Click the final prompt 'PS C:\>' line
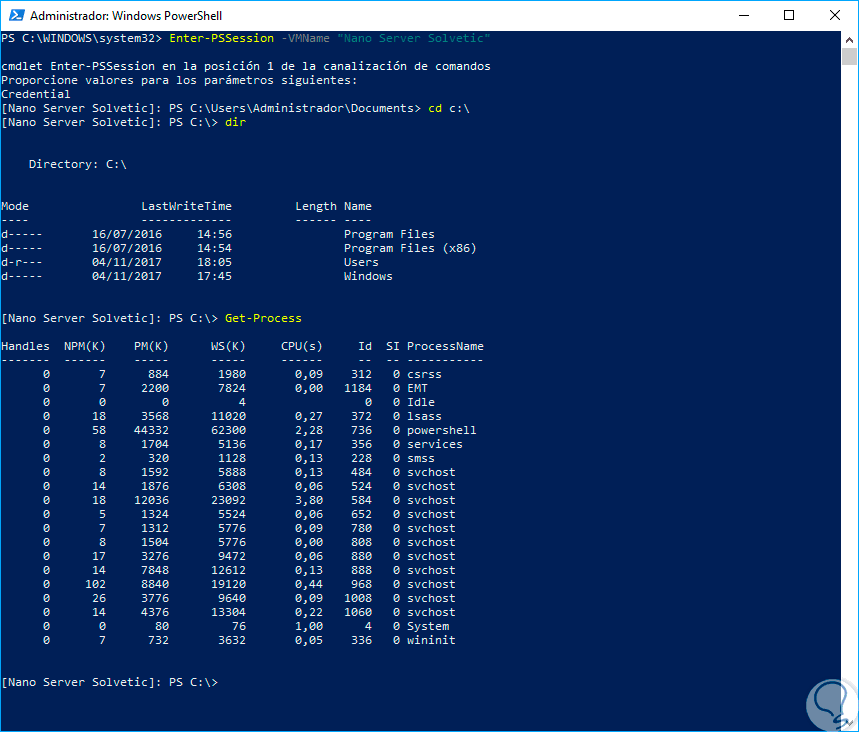This screenshot has width=859, height=732. [x=110, y=683]
